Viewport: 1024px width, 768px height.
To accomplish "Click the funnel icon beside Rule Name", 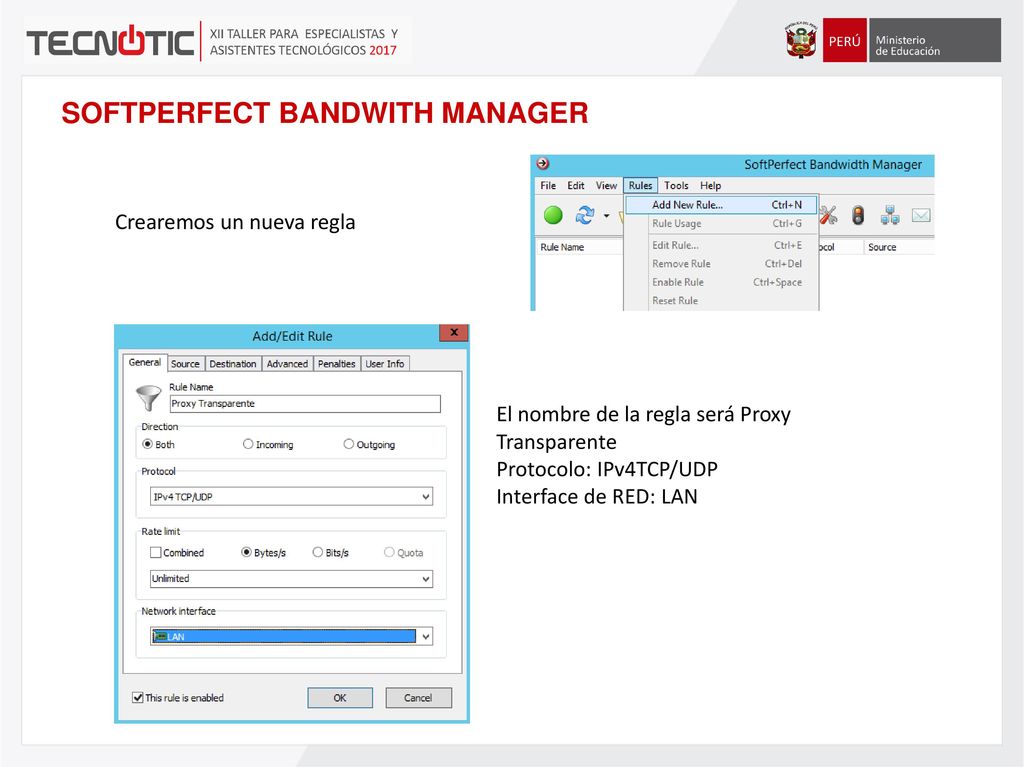I will (x=148, y=398).
